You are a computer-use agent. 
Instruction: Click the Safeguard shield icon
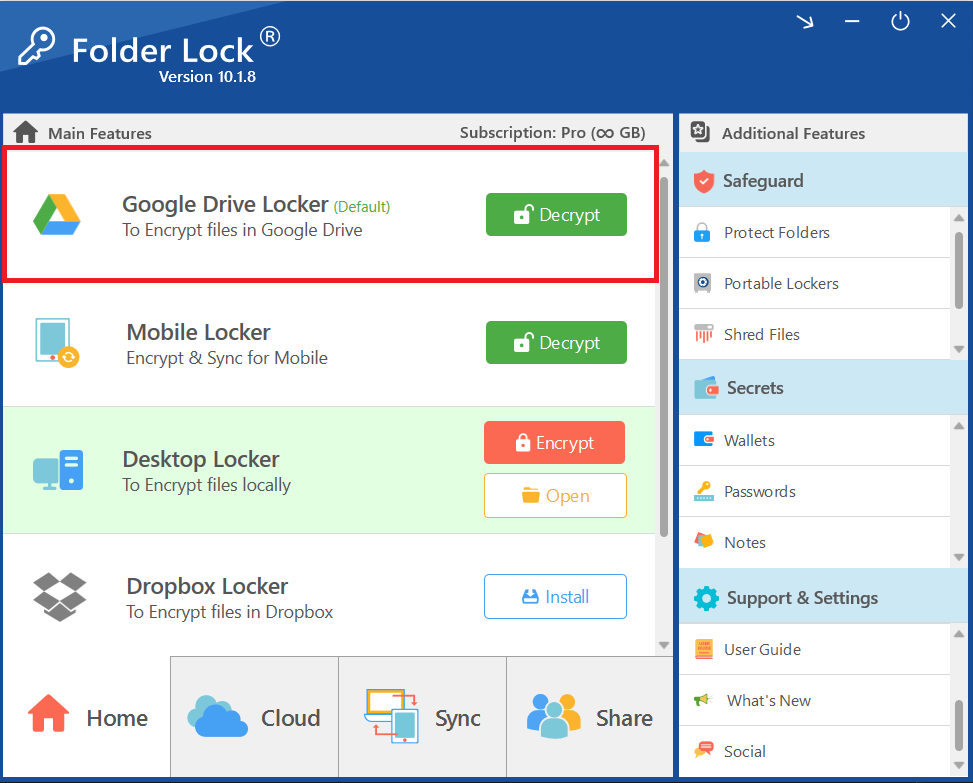(x=704, y=181)
